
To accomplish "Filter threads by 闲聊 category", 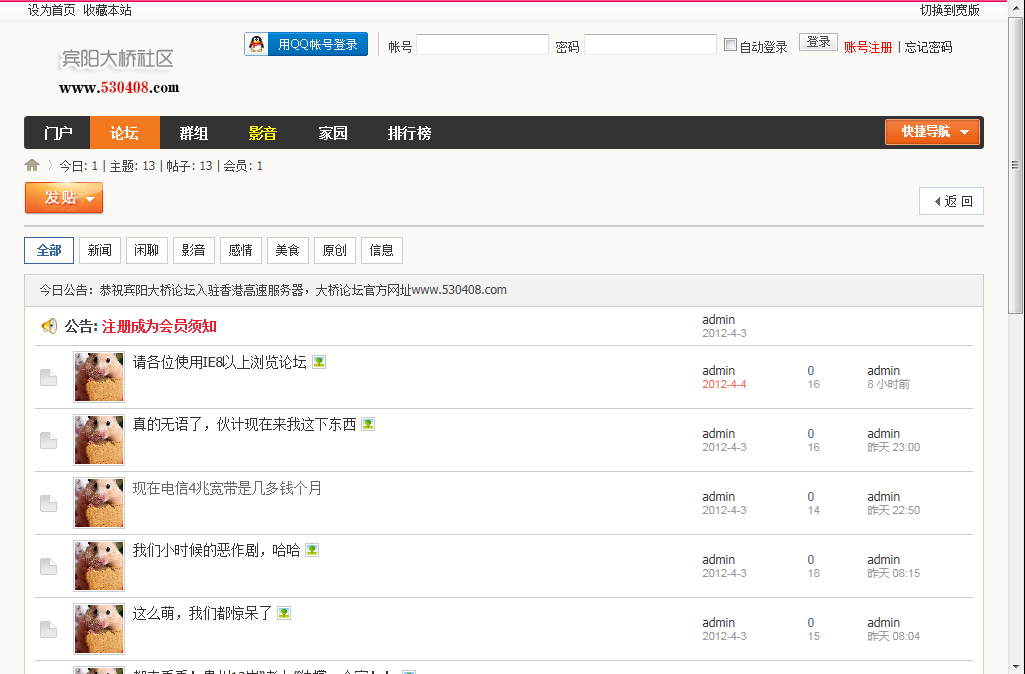I will pyautogui.click(x=146, y=250).
